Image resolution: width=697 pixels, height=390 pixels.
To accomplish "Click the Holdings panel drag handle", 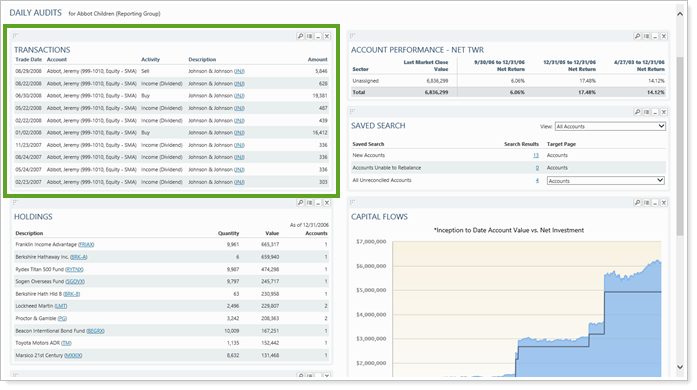I will point(16,202).
